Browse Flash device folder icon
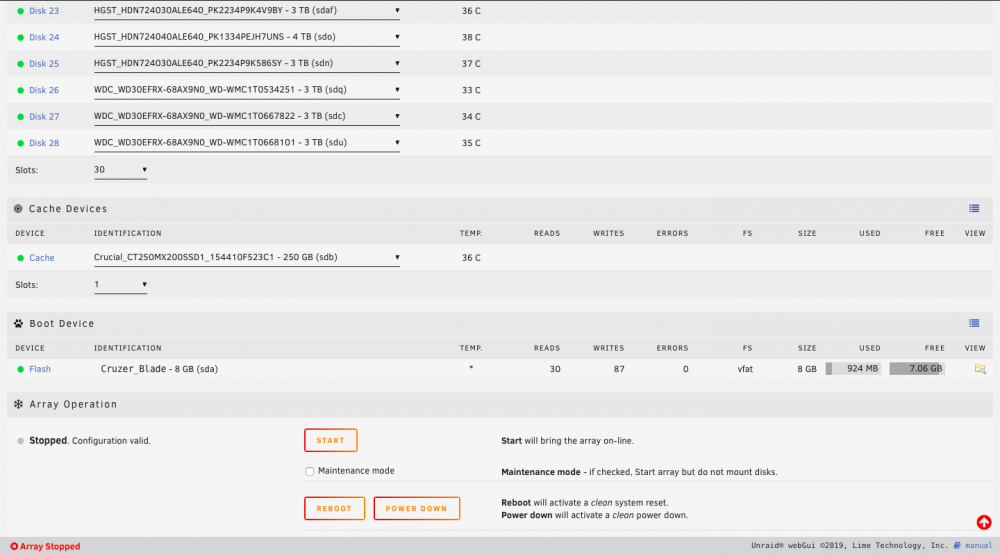The image size is (1000, 555). pyautogui.click(x=980, y=369)
